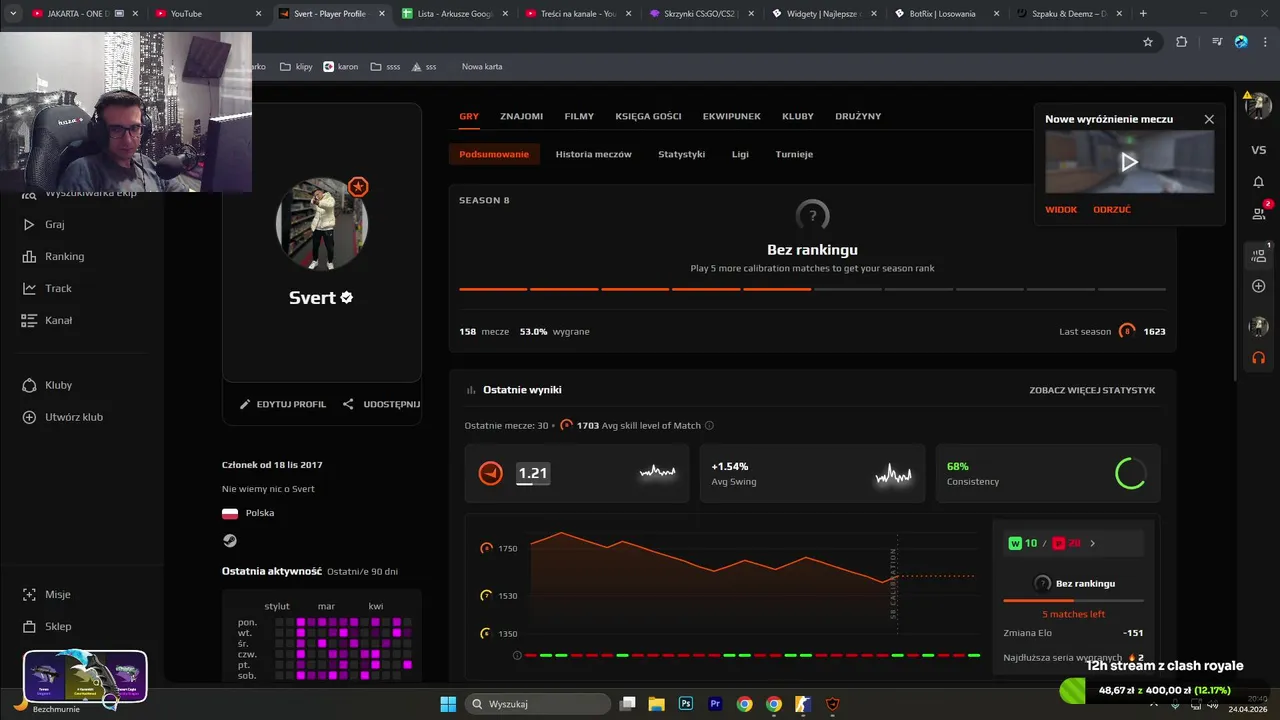Open Photoshop from the taskbar

(686, 704)
